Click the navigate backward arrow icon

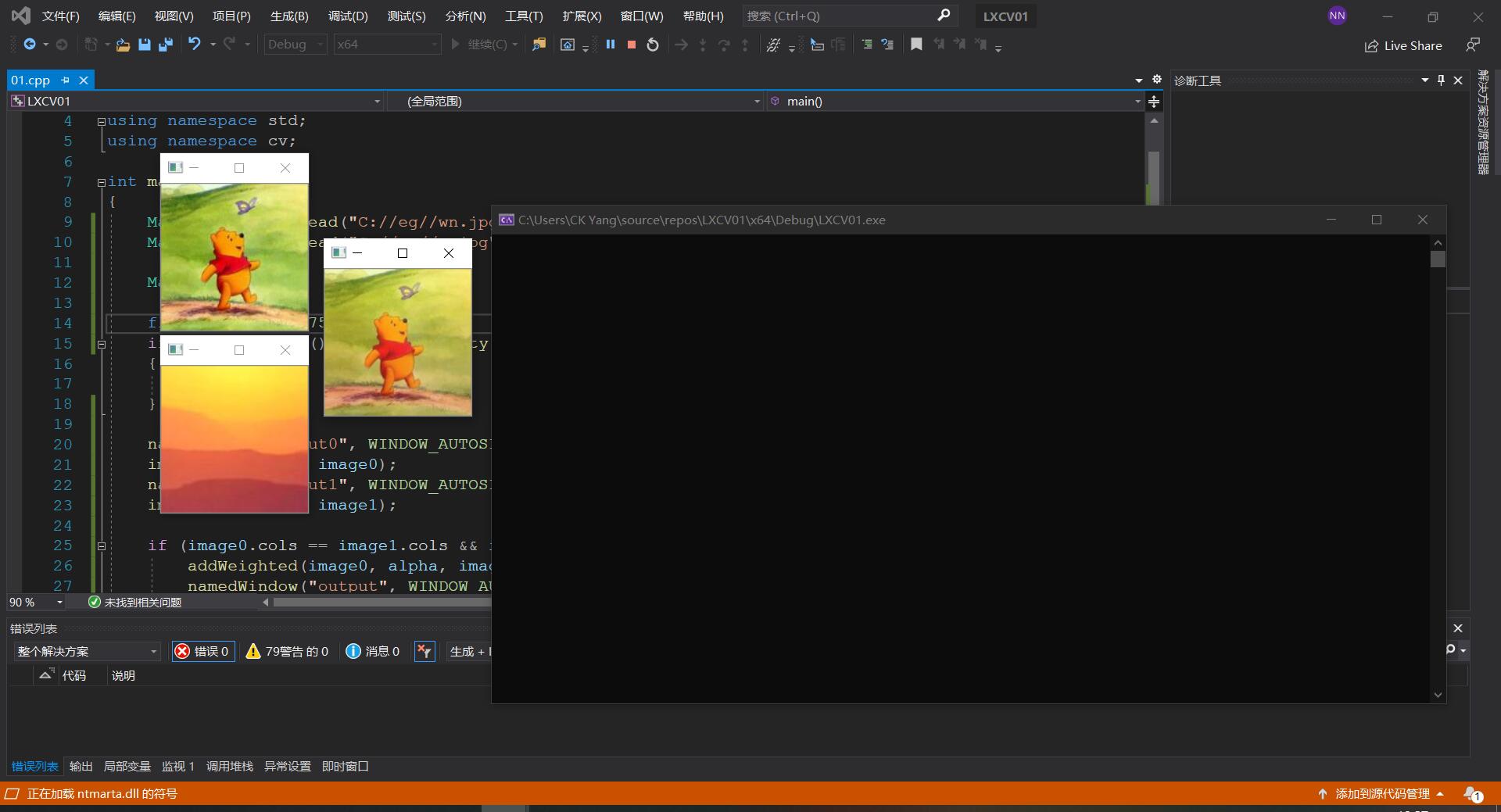click(30, 45)
